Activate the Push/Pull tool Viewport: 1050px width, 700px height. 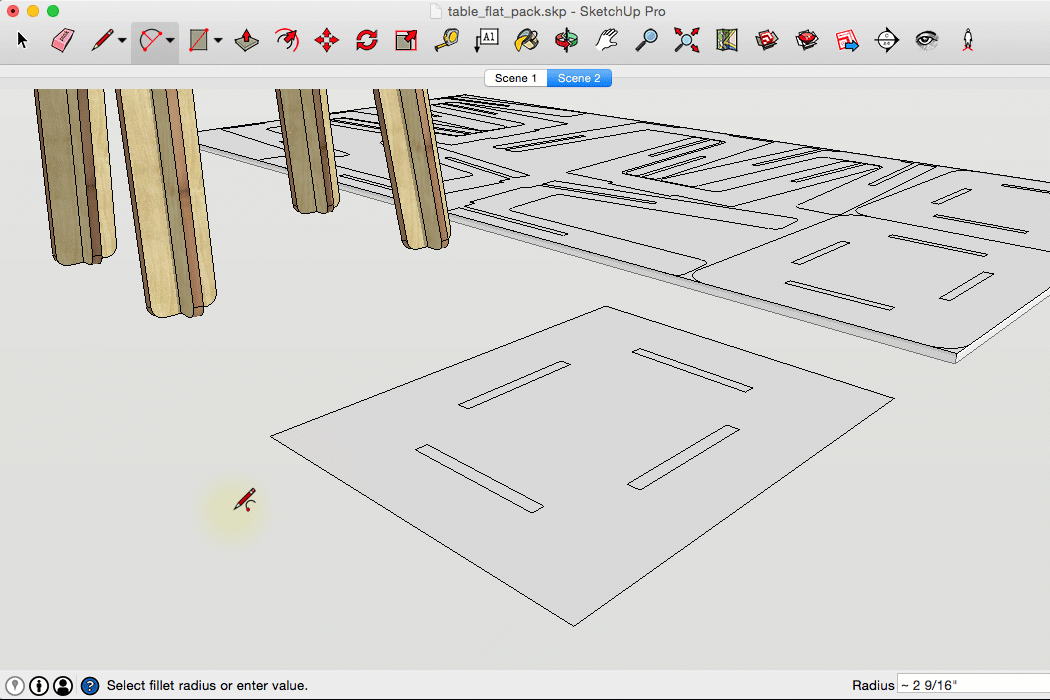coord(246,41)
